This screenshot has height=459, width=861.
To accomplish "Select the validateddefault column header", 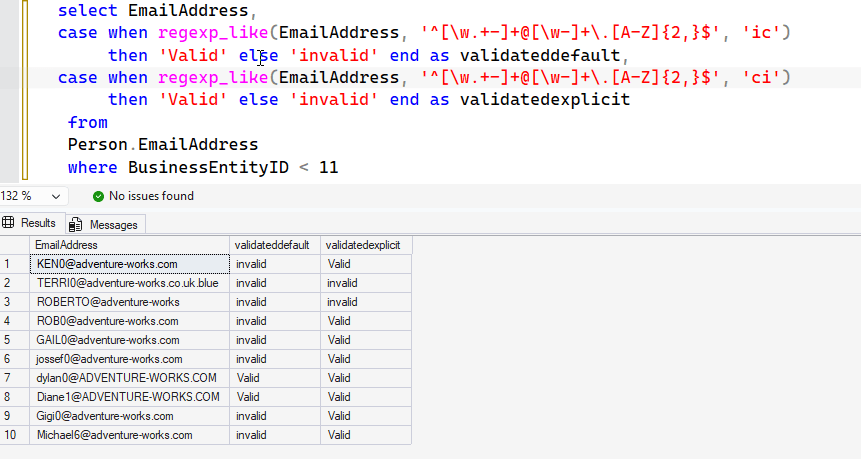I will point(275,245).
